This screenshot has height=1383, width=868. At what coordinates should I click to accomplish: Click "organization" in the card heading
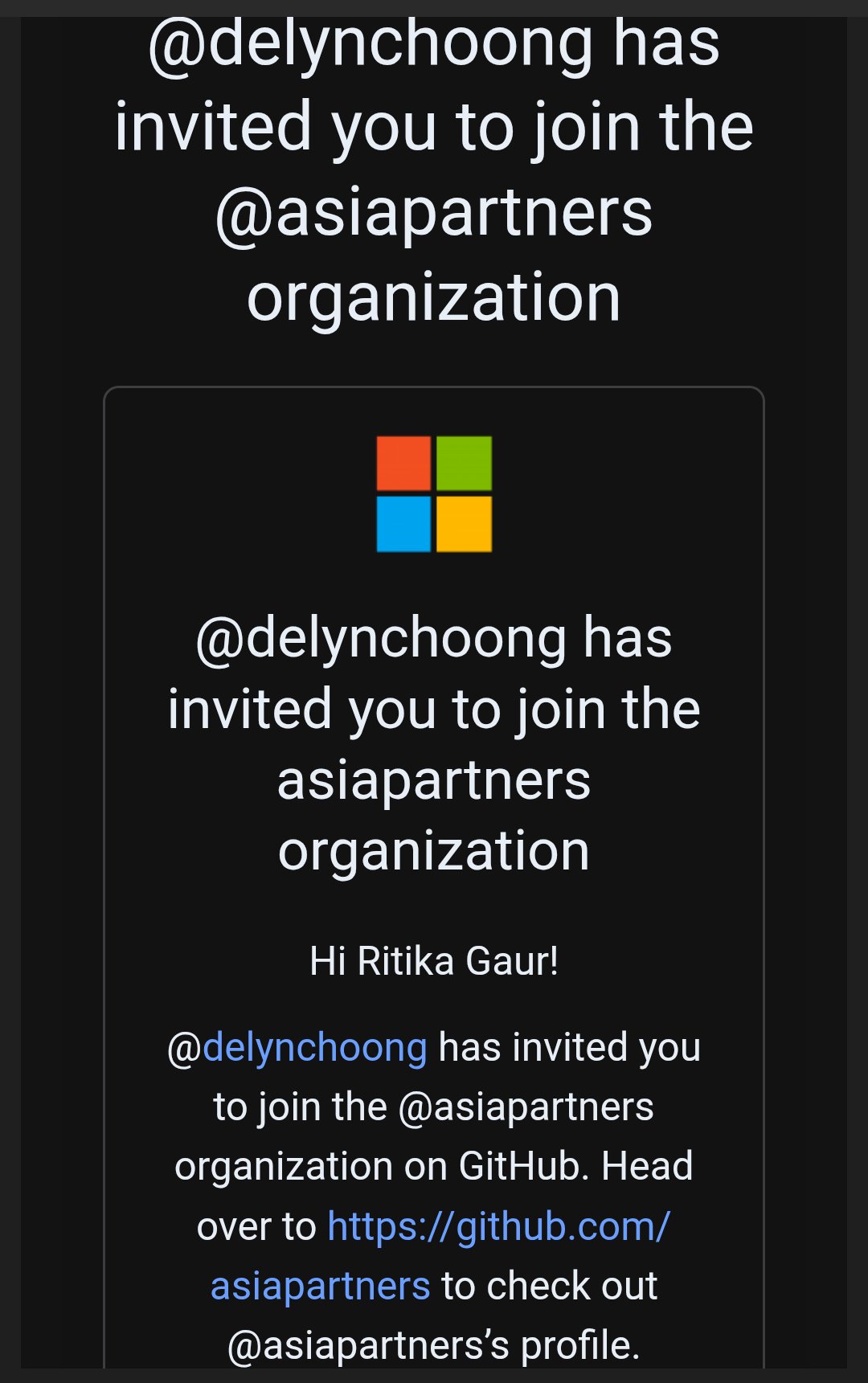tap(434, 852)
